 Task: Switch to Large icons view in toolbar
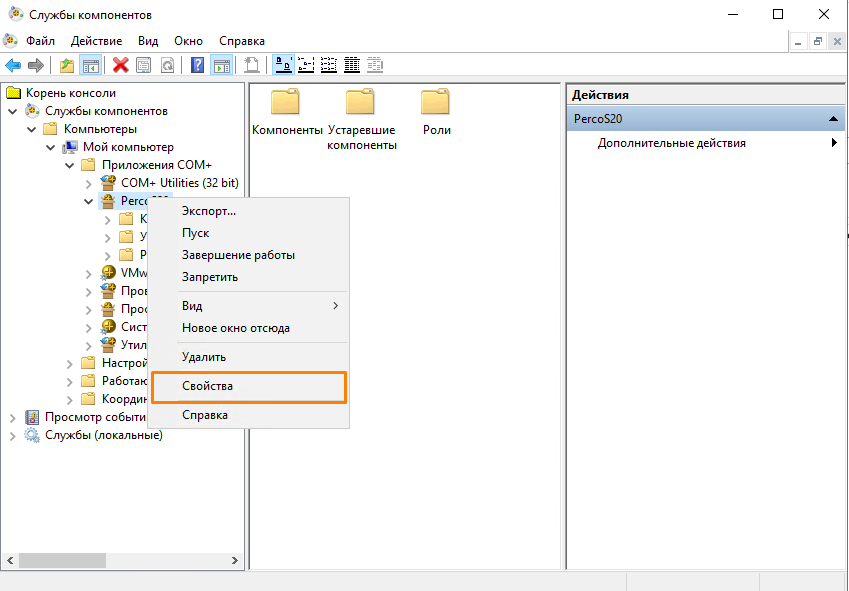[x=283, y=65]
